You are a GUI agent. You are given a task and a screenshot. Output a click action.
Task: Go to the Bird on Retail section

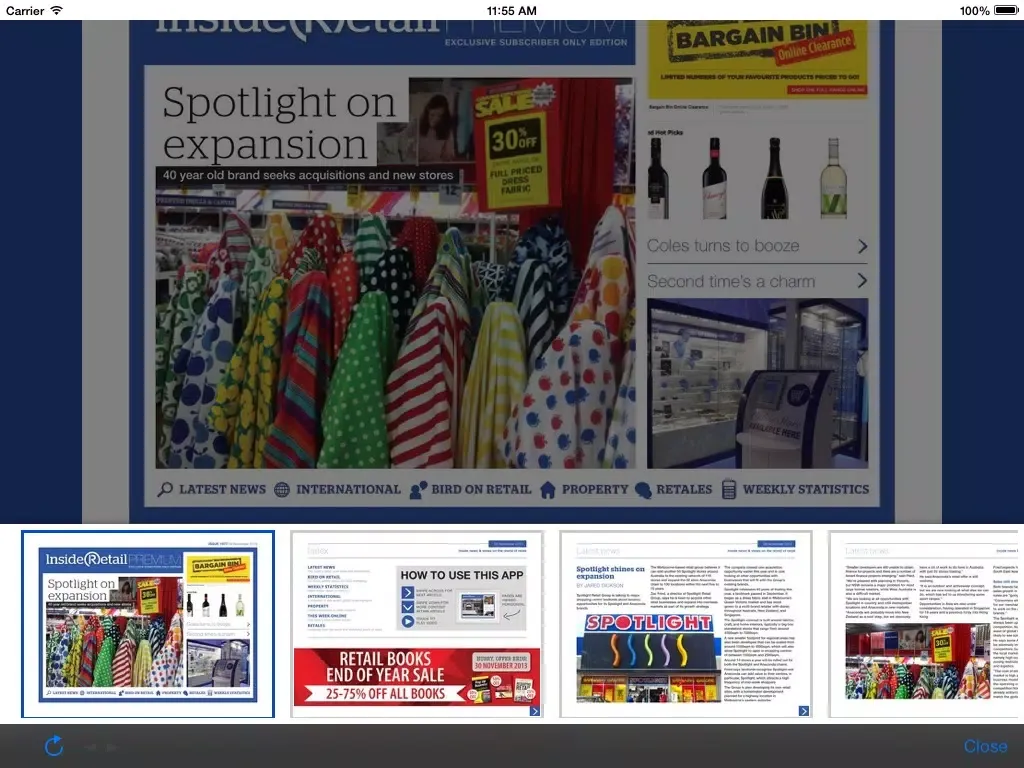pos(470,489)
